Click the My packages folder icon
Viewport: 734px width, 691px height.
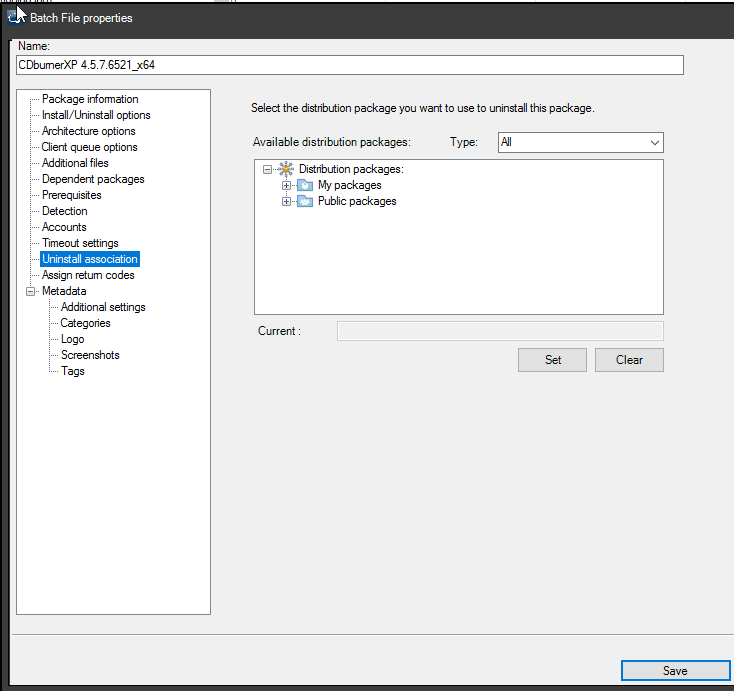coord(305,185)
